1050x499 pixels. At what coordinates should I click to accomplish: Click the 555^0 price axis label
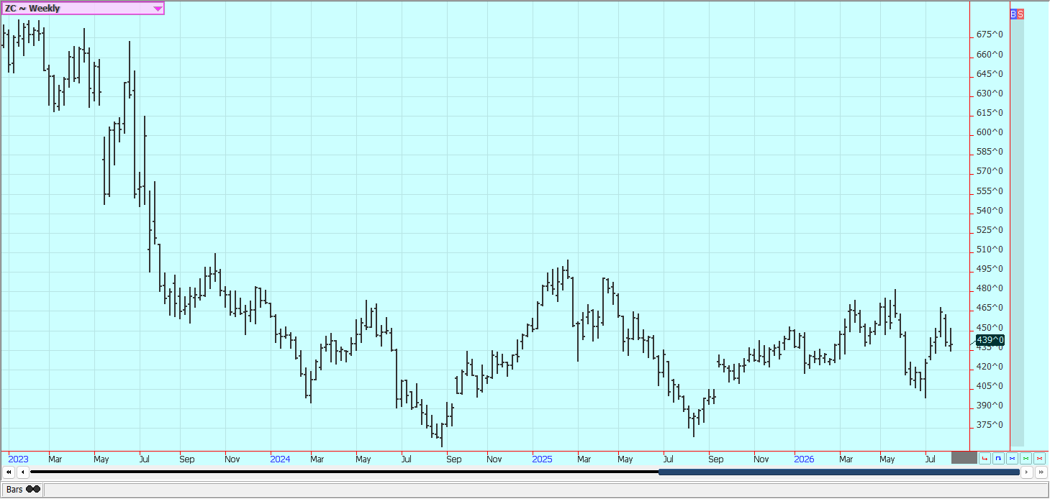click(991, 191)
